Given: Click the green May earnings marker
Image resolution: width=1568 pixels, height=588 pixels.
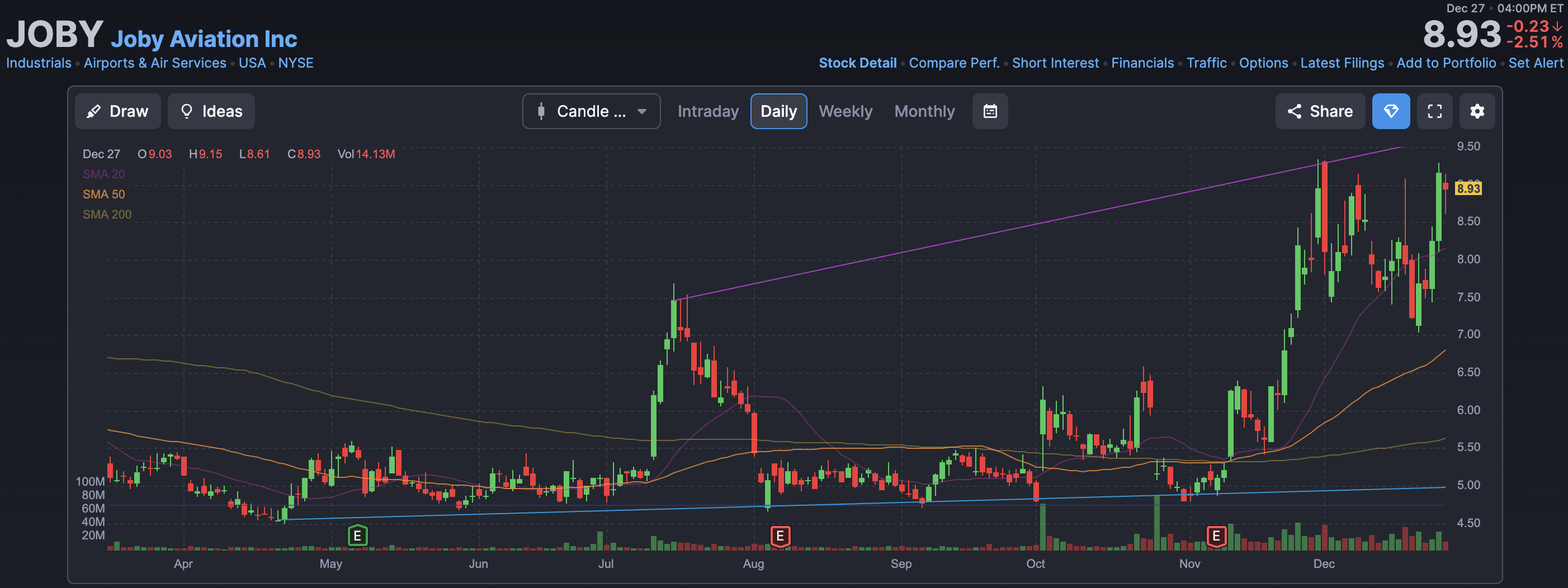Looking at the screenshot, I should [357, 535].
